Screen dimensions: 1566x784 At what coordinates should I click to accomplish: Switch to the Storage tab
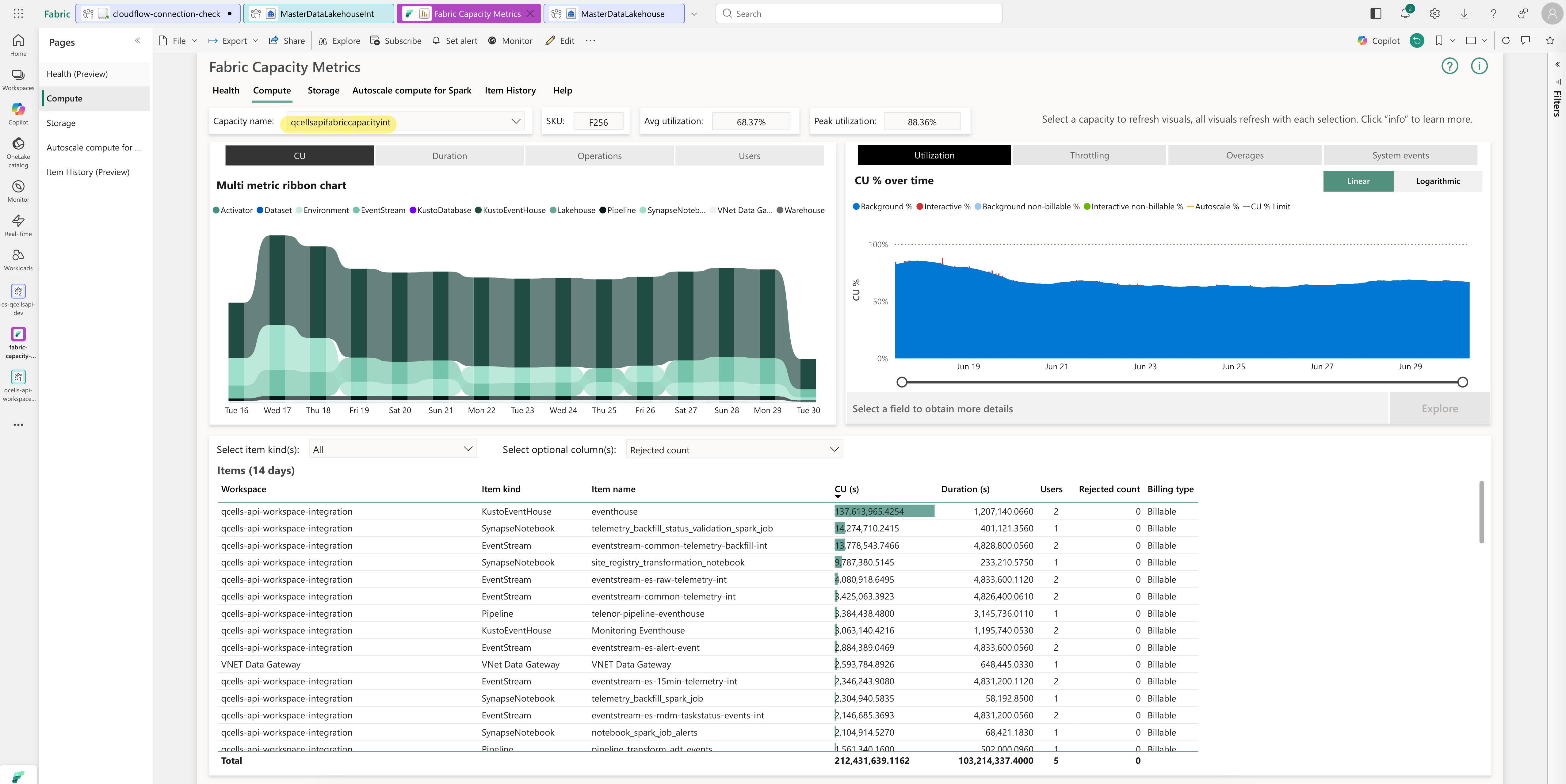pos(323,90)
